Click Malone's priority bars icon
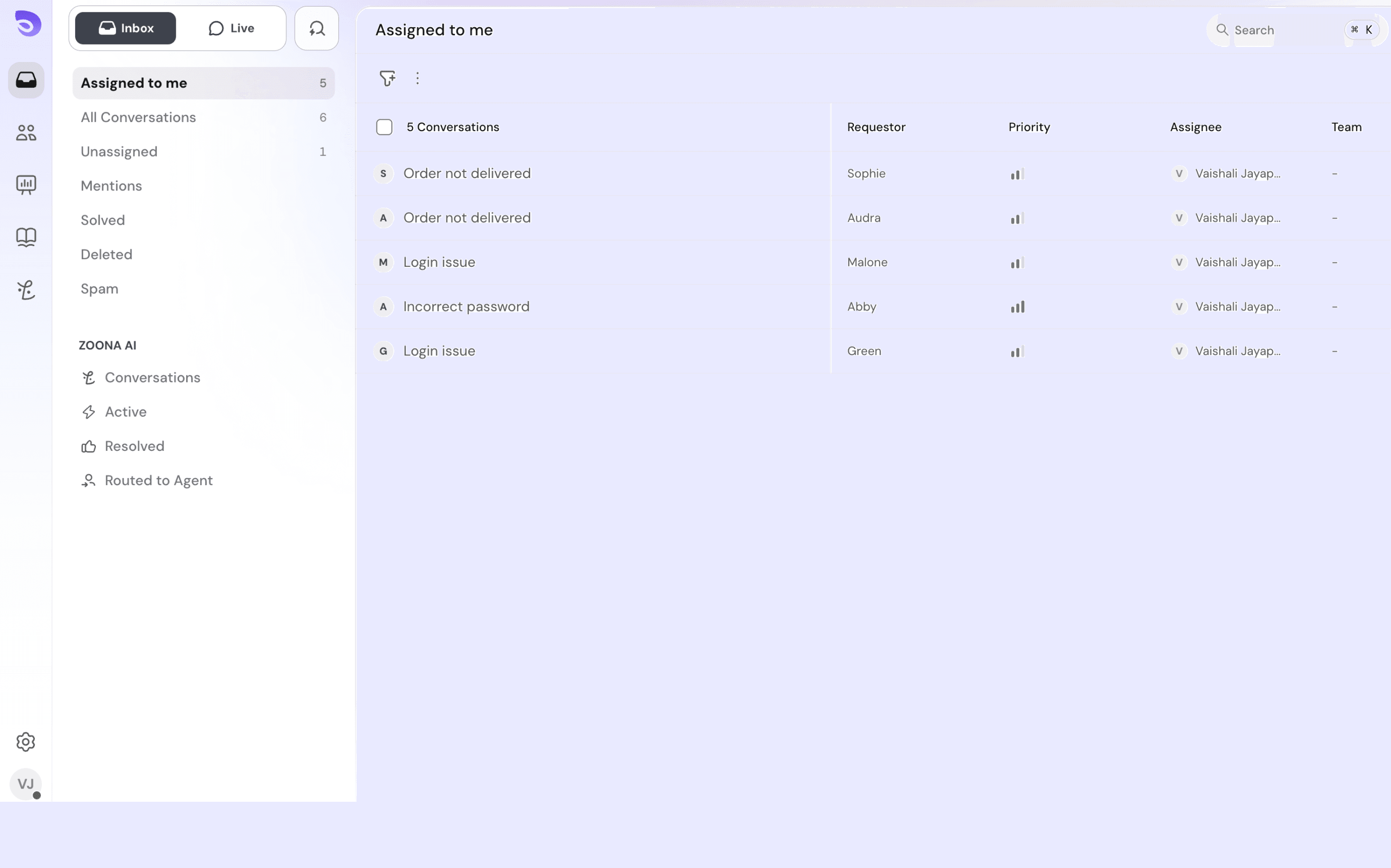 click(1017, 263)
